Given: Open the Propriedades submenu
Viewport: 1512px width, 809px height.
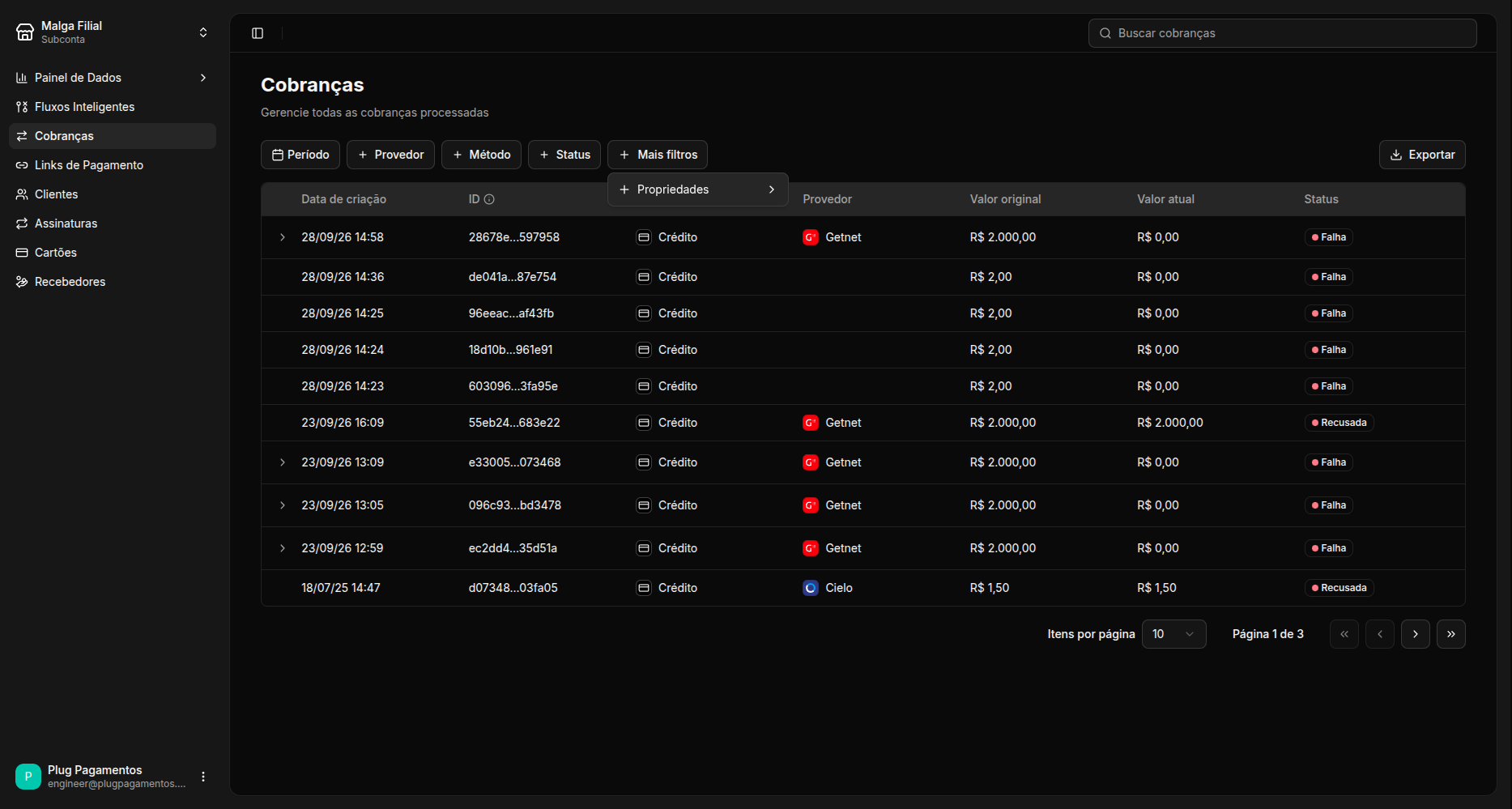Looking at the screenshot, I should coord(698,189).
